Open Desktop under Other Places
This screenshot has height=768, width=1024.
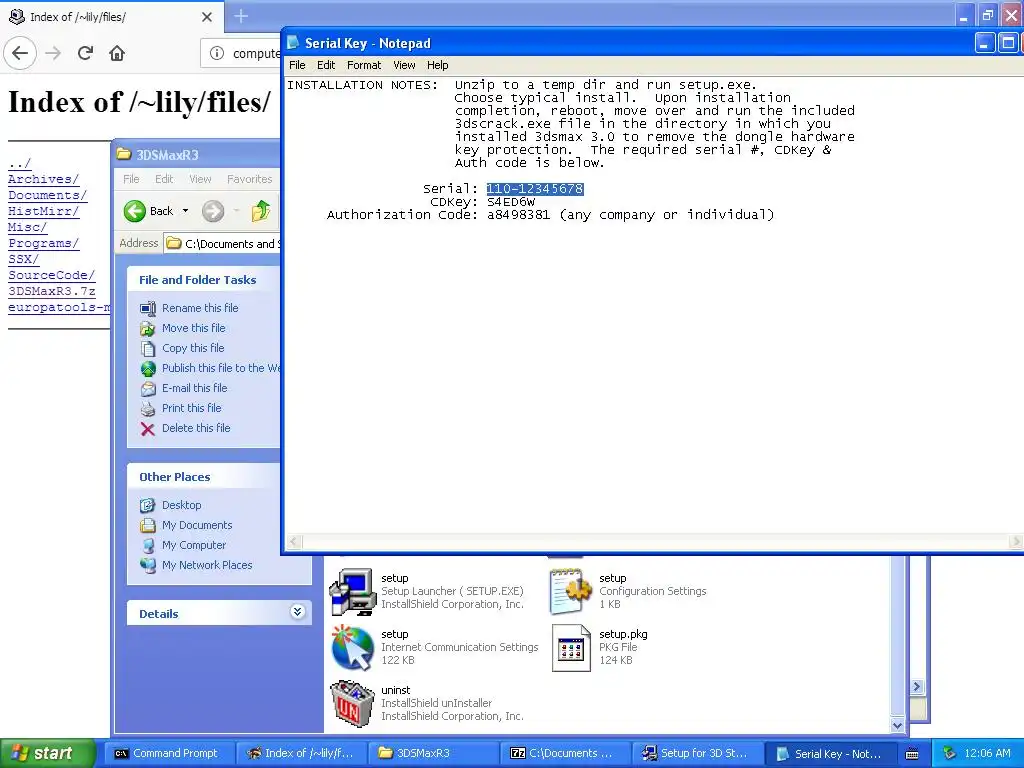182,505
